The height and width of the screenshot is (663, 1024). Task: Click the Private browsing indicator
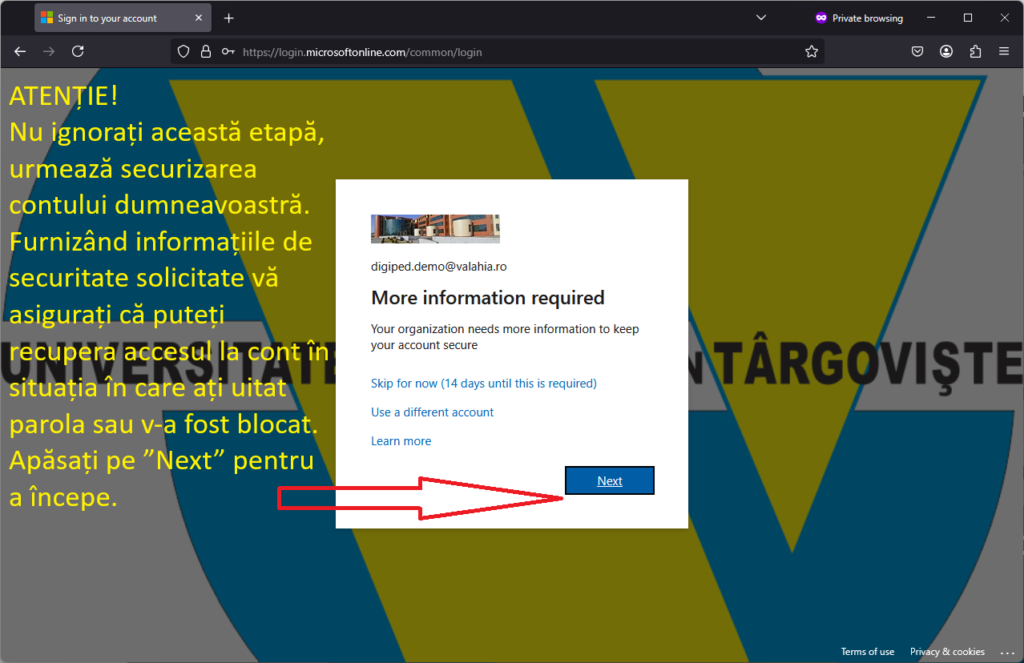coord(859,18)
